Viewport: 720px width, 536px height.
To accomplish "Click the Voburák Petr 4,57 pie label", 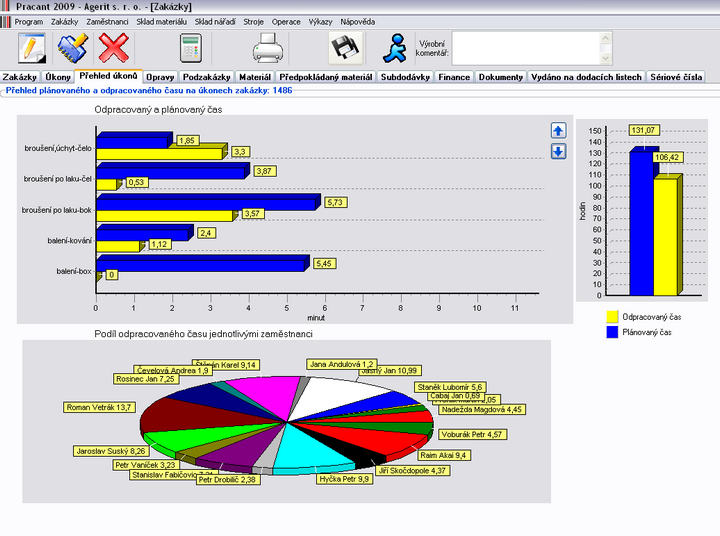I will click(472, 434).
